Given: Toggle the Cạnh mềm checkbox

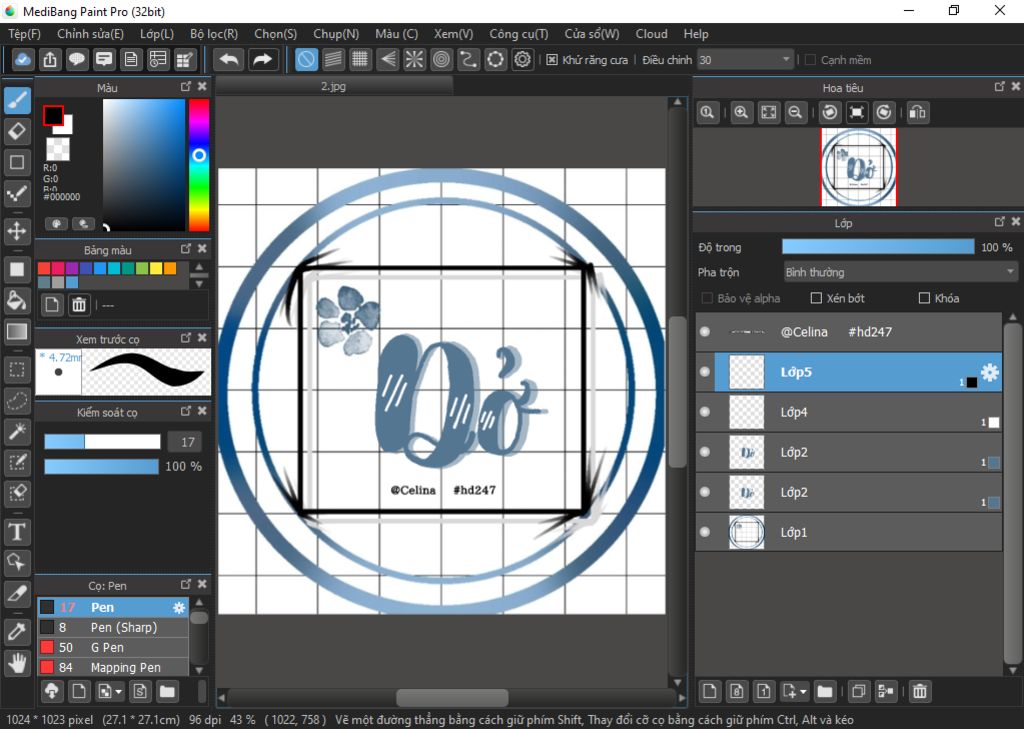Looking at the screenshot, I should pos(810,59).
